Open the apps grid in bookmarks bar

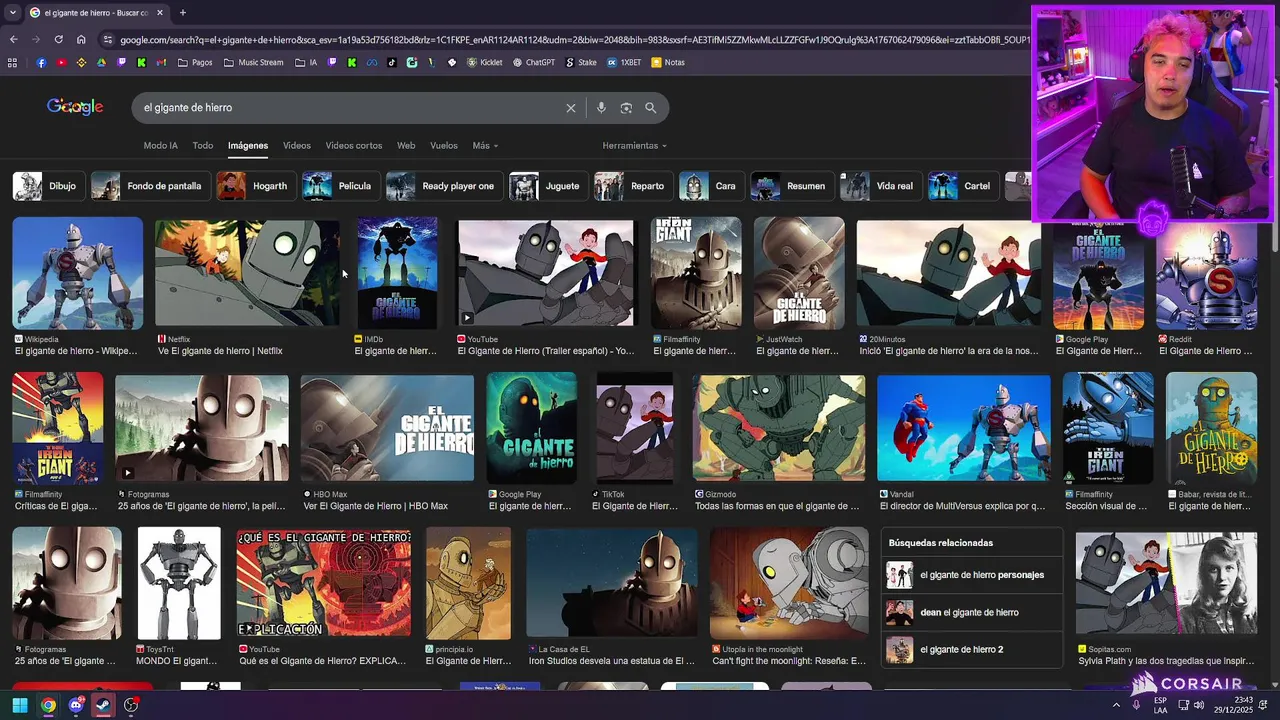tap(12, 62)
